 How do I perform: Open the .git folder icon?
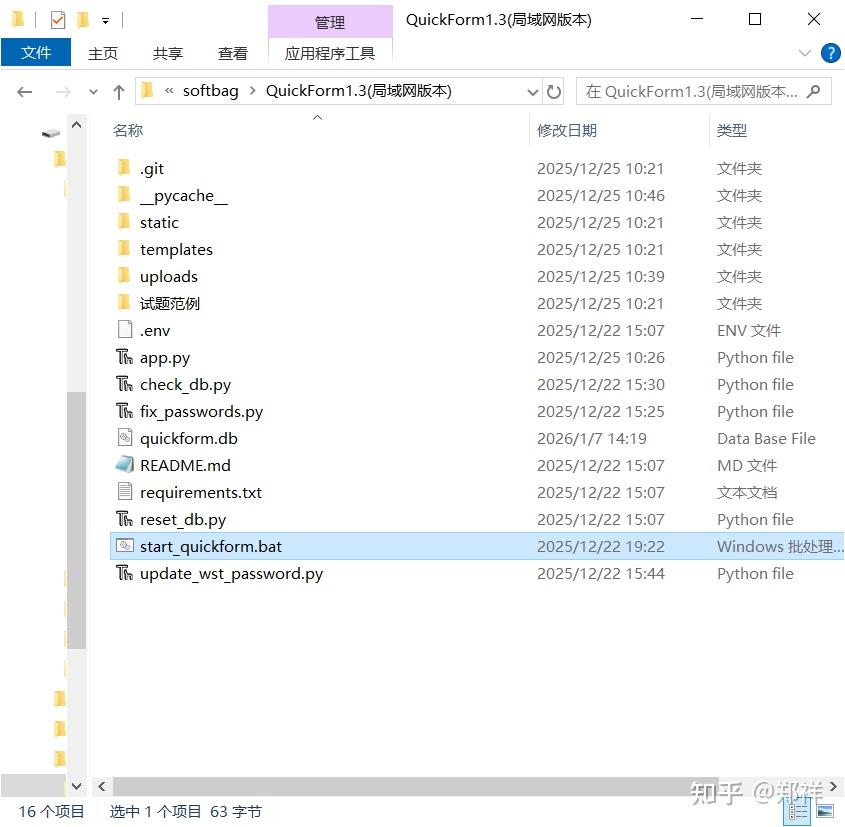tap(124, 168)
